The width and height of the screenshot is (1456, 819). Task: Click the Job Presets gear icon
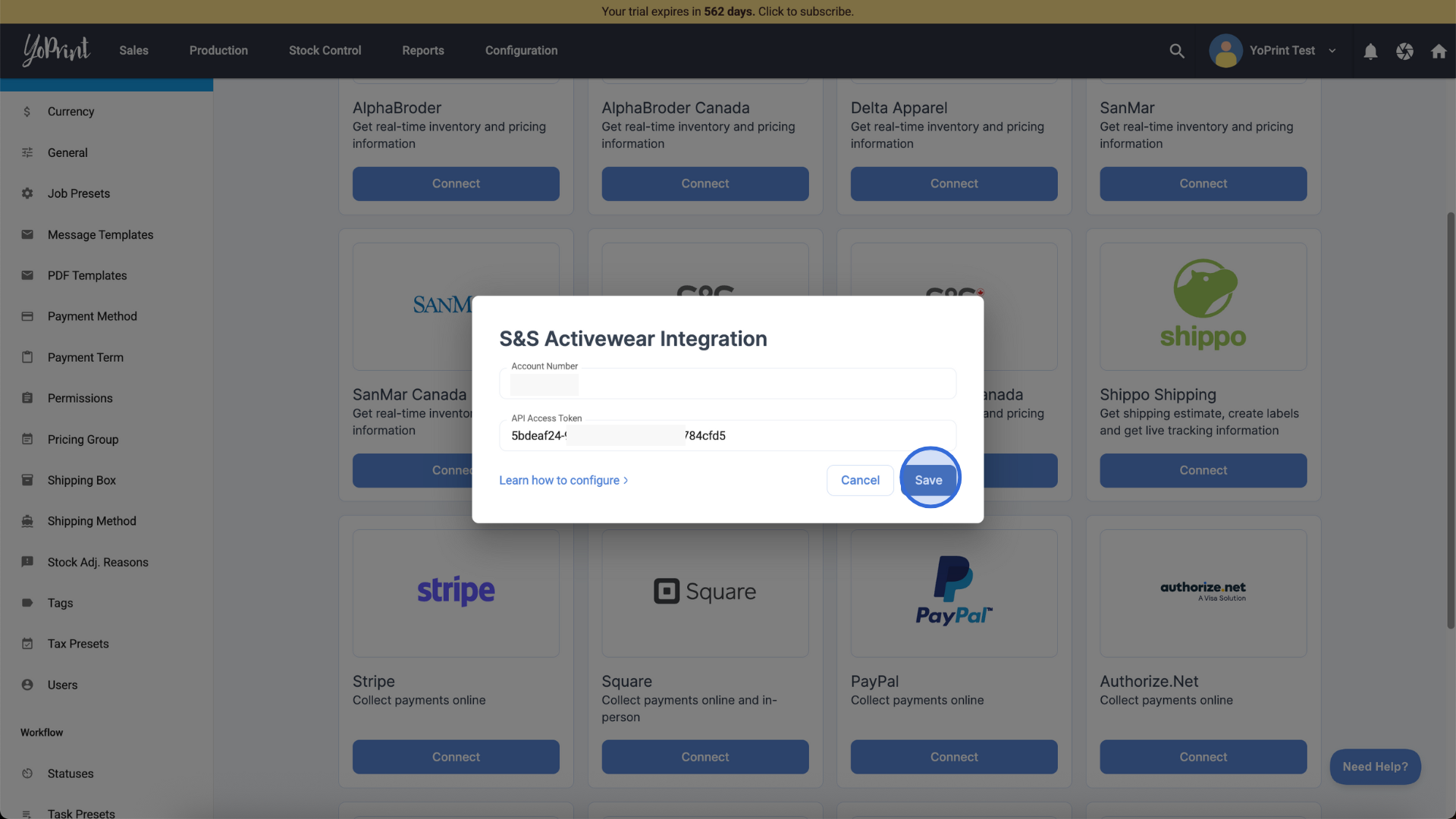pos(27,193)
